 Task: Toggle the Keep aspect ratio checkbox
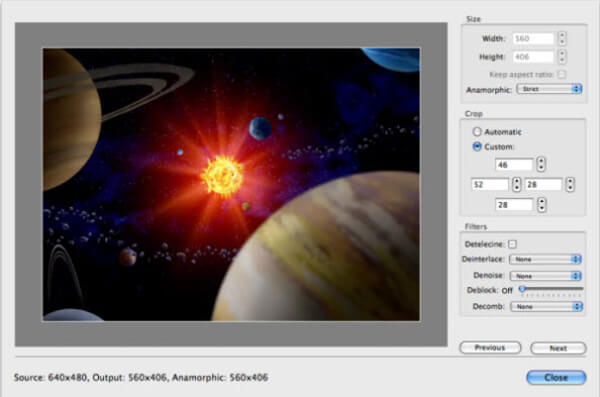click(561, 74)
